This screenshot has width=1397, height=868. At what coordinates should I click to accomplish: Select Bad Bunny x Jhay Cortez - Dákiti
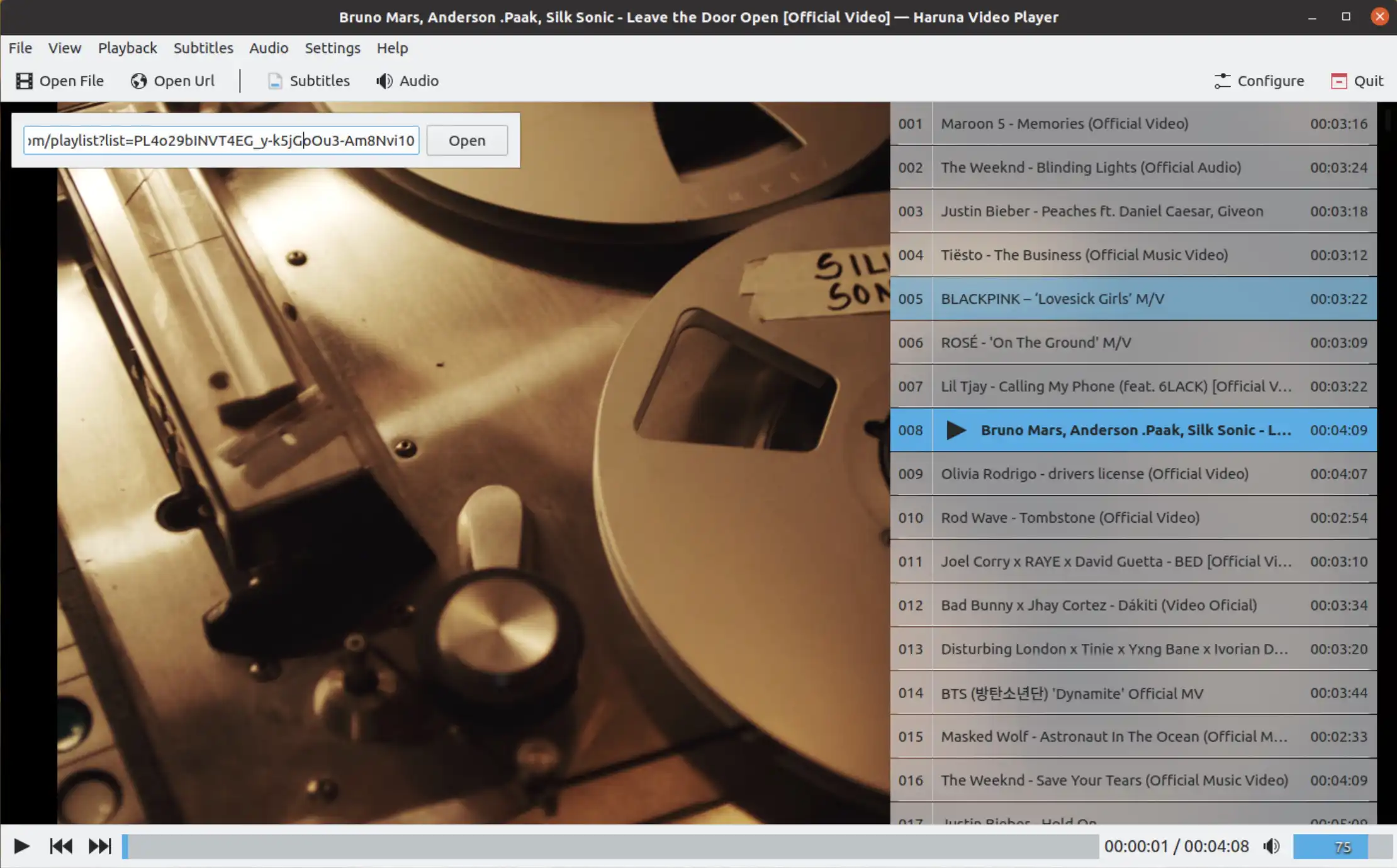click(1133, 605)
